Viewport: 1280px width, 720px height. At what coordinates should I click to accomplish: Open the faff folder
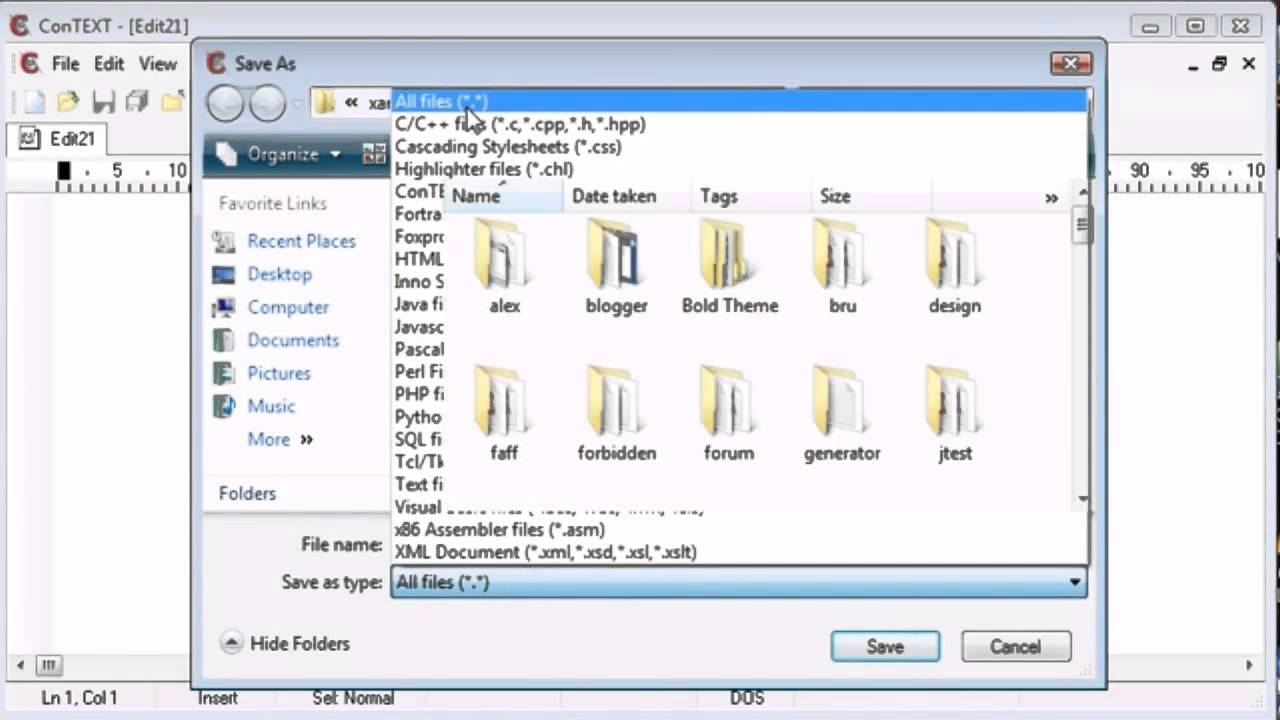(504, 414)
